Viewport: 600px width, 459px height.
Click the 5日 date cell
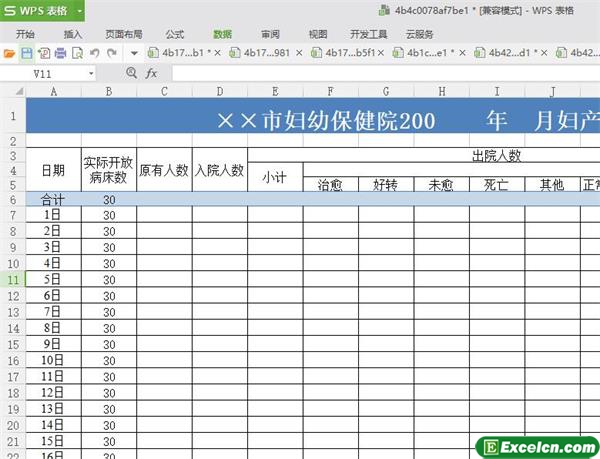click(54, 279)
